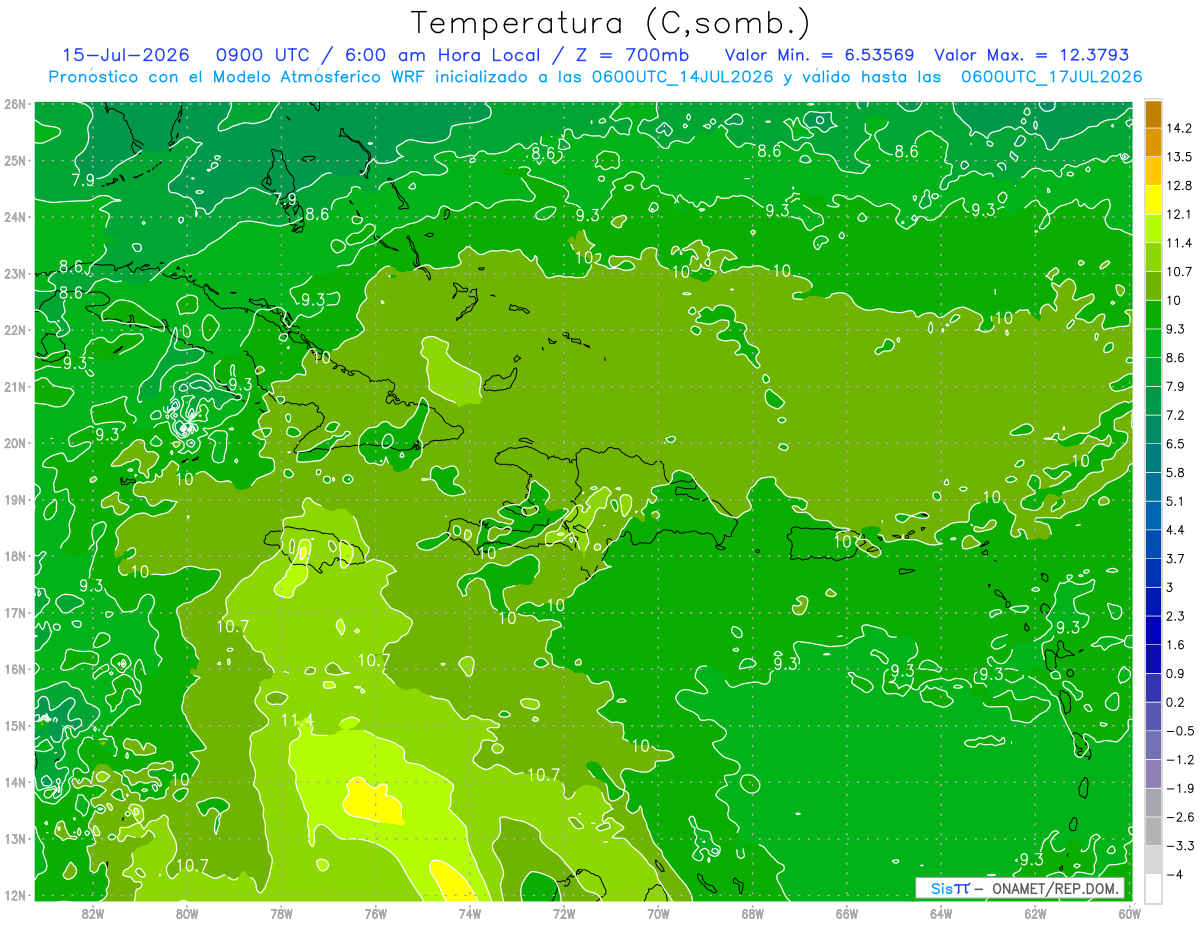The image size is (1200, 927).
Task: Click the "0900 UTC" time label
Action: (264, 55)
